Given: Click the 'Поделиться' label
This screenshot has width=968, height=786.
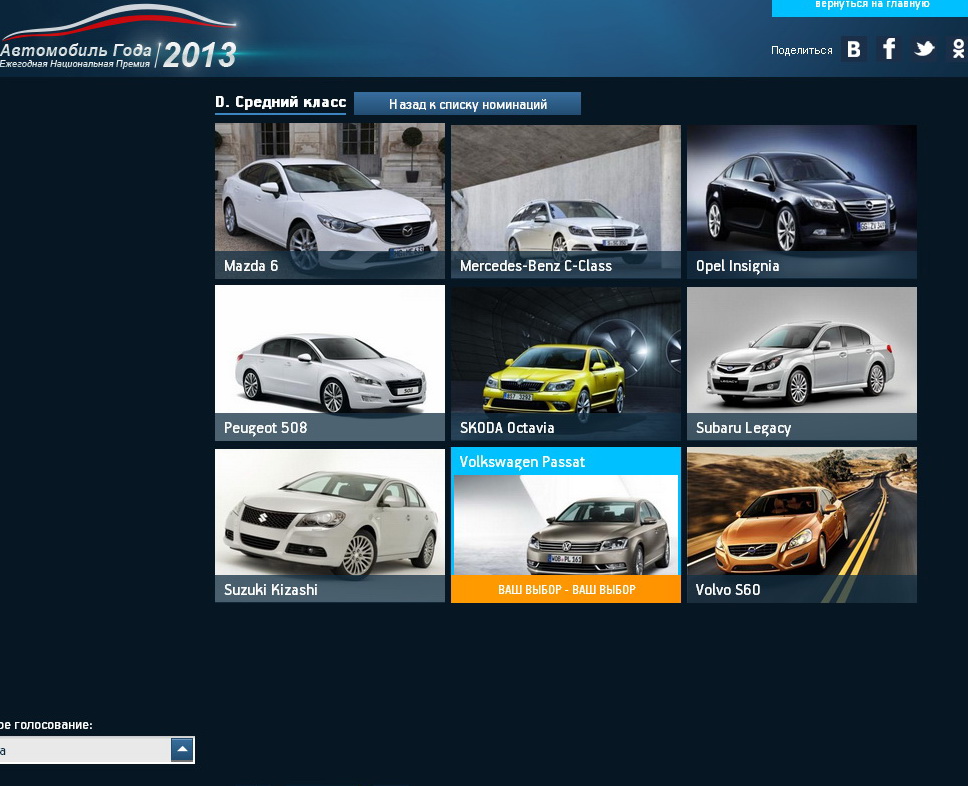Looking at the screenshot, I should 801,50.
